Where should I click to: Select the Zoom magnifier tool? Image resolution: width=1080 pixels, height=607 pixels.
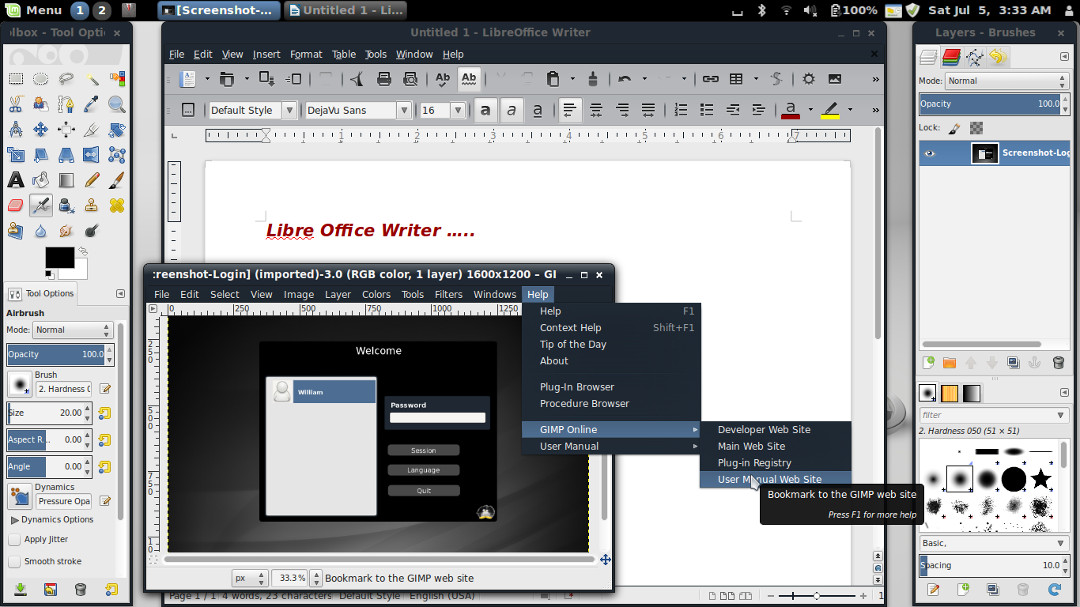pos(116,104)
